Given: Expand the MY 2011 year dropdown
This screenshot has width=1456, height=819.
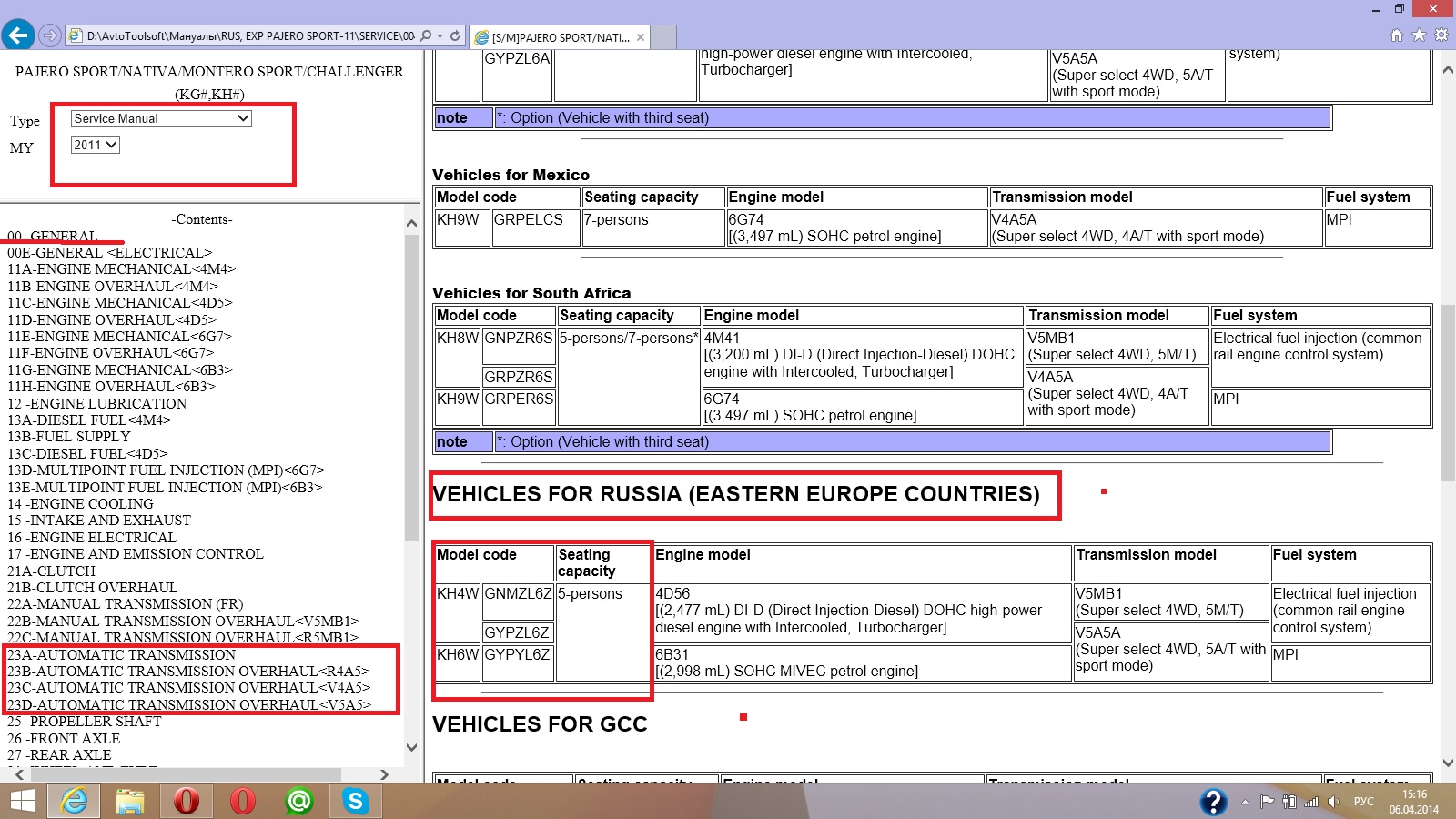Looking at the screenshot, I should pyautogui.click(x=96, y=145).
